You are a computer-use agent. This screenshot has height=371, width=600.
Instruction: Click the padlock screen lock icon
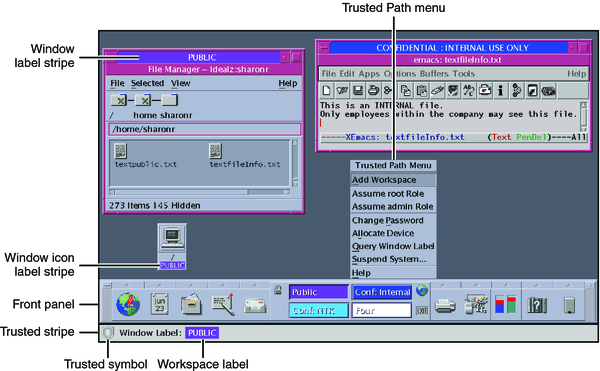(278, 290)
